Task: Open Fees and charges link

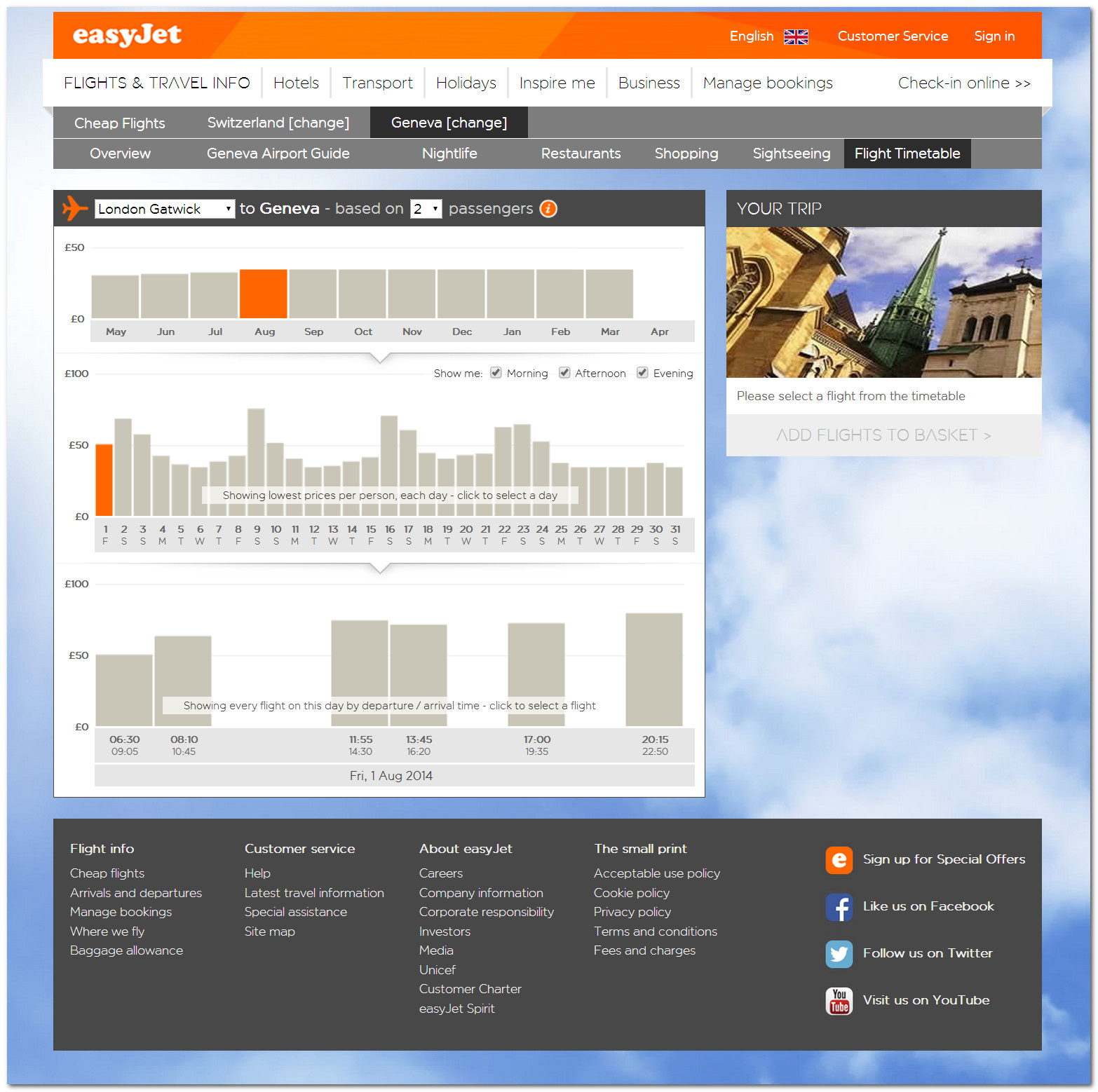Action: [x=644, y=950]
